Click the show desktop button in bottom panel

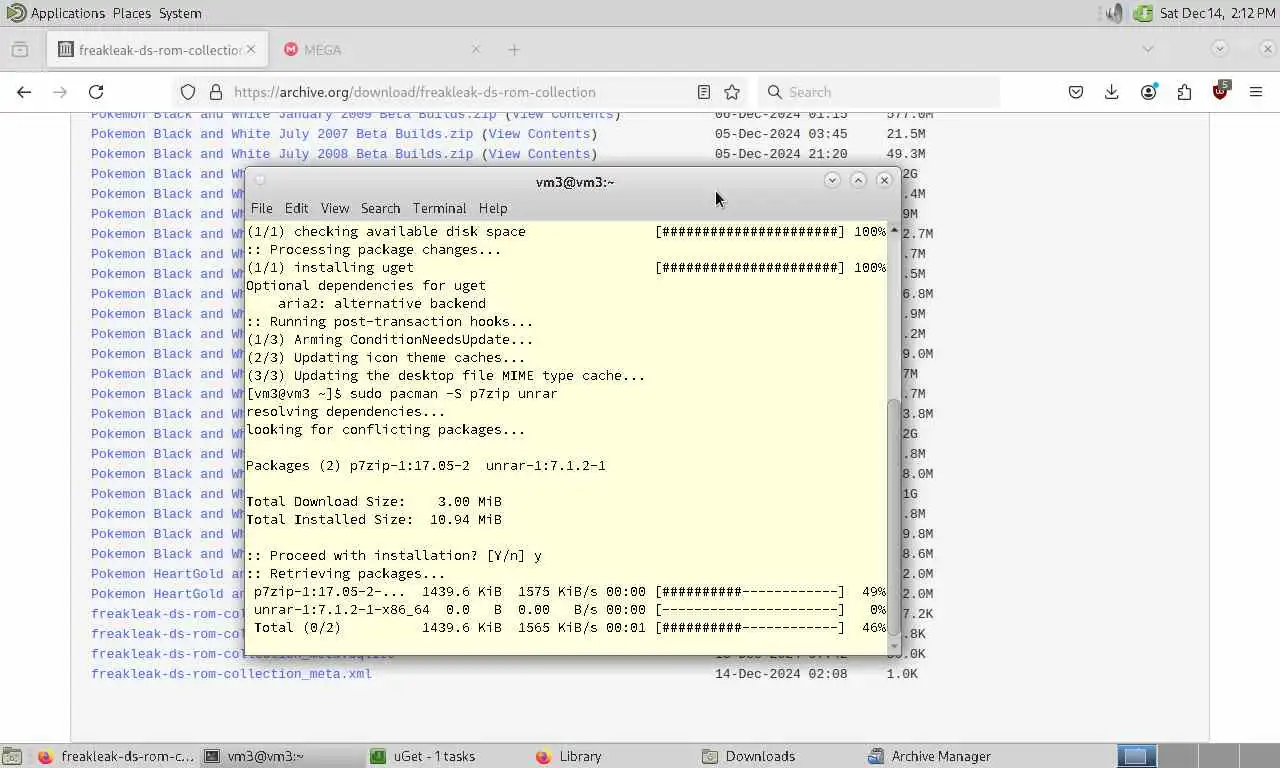[12, 756]
